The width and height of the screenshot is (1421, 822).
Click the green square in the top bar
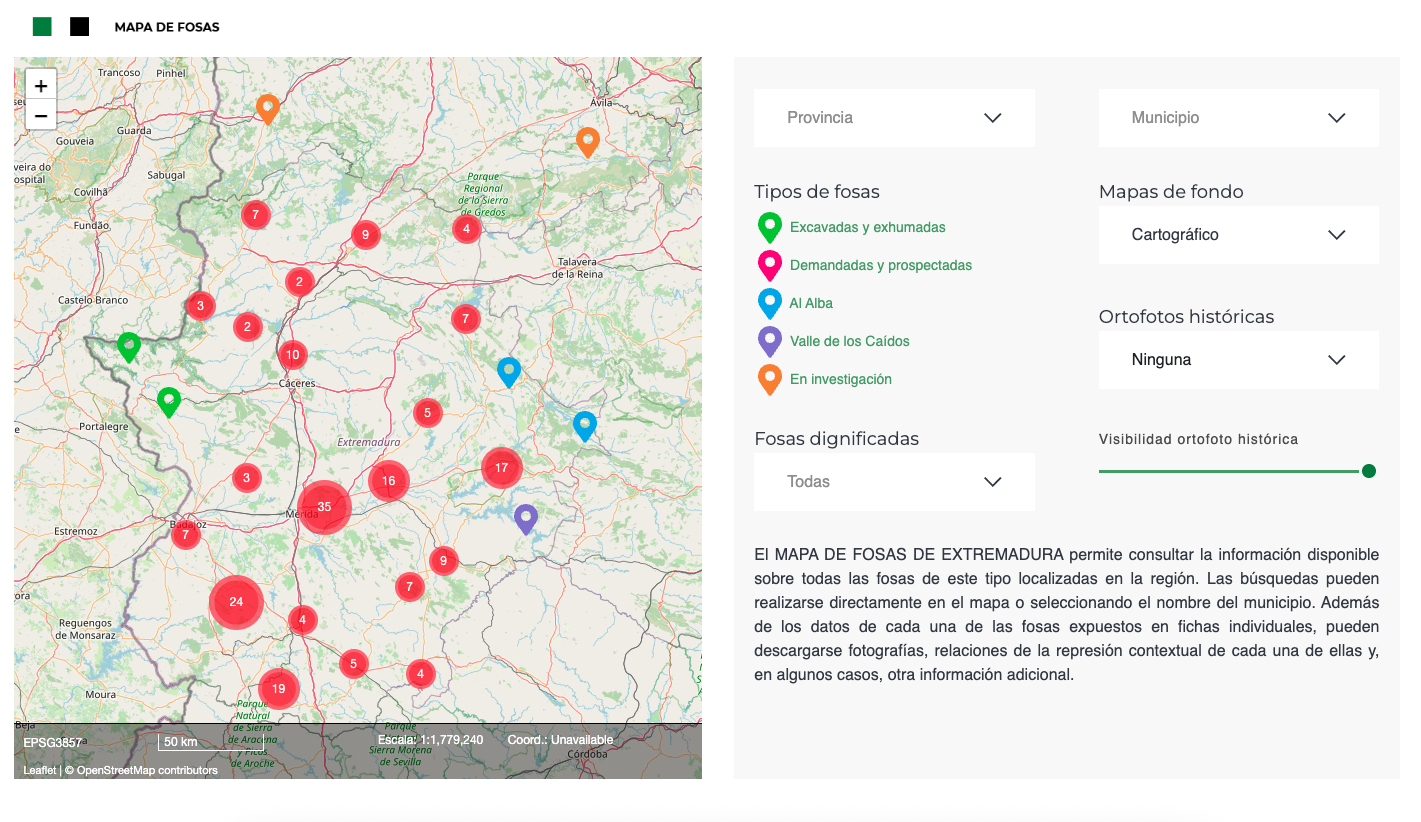coord(40,25)
